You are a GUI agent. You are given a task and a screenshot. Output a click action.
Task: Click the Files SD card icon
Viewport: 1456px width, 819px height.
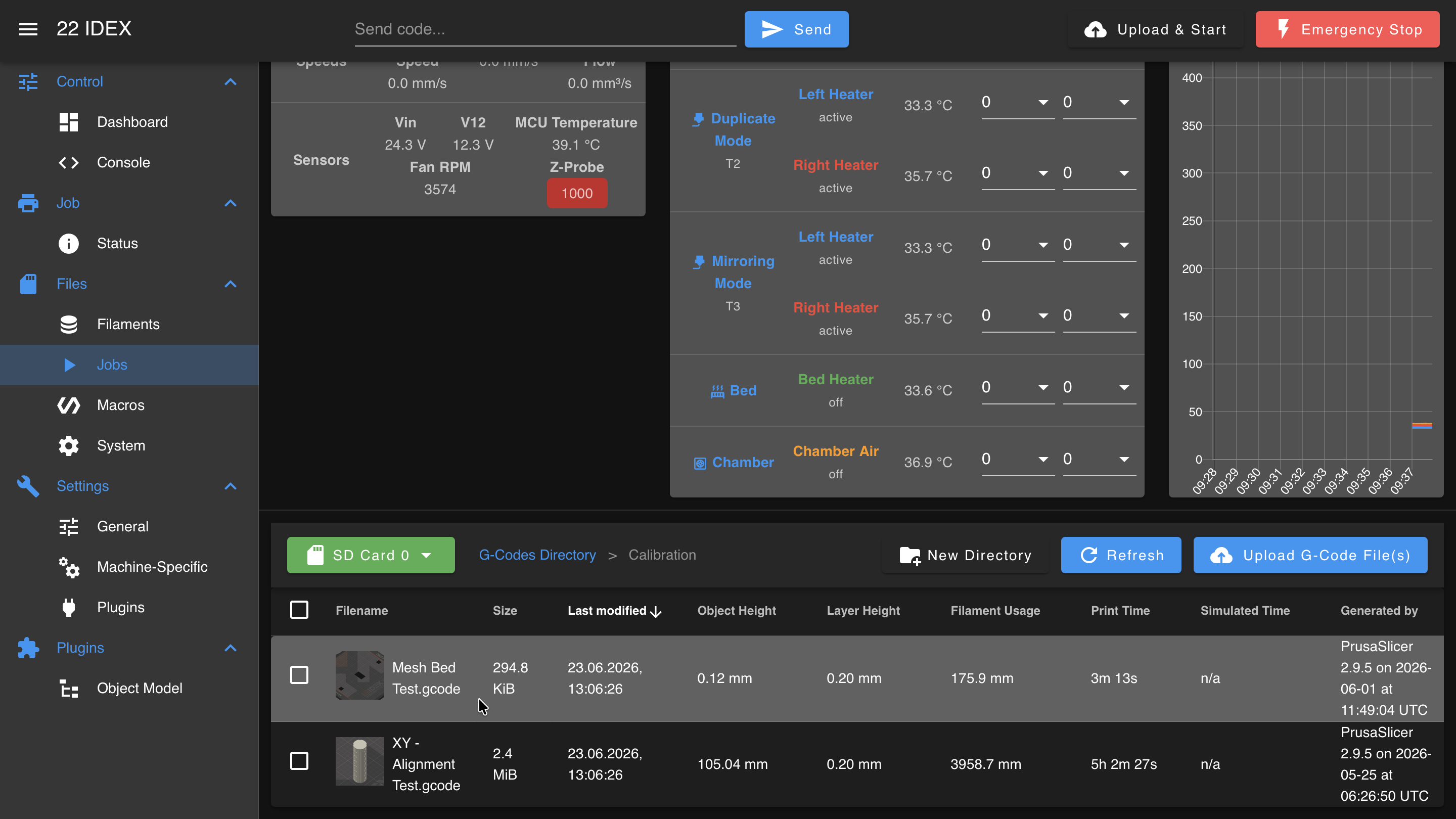pyautogui.click(x=28, y=284)
